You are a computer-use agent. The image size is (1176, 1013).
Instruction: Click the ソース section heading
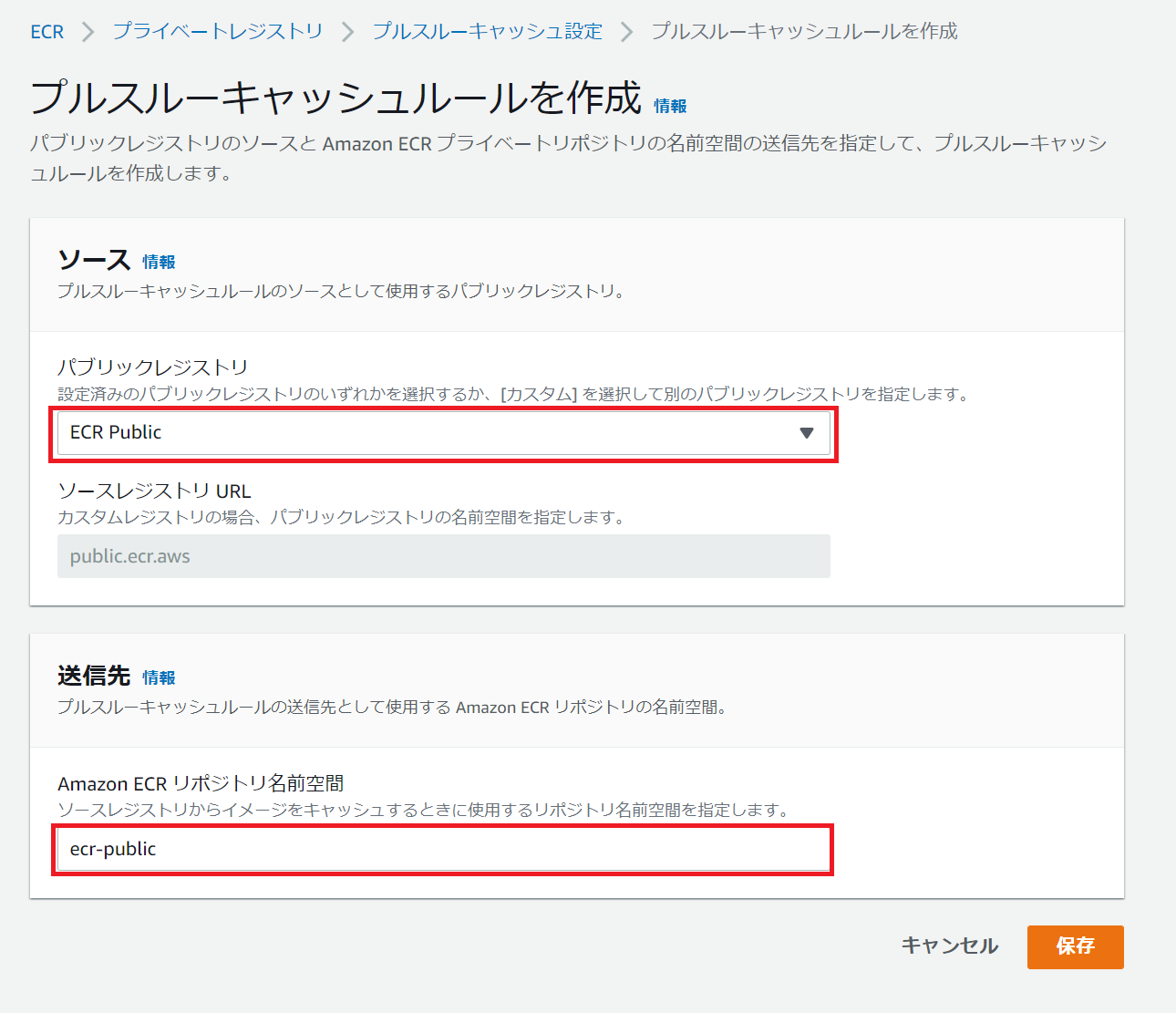click(x=95, y=261)
